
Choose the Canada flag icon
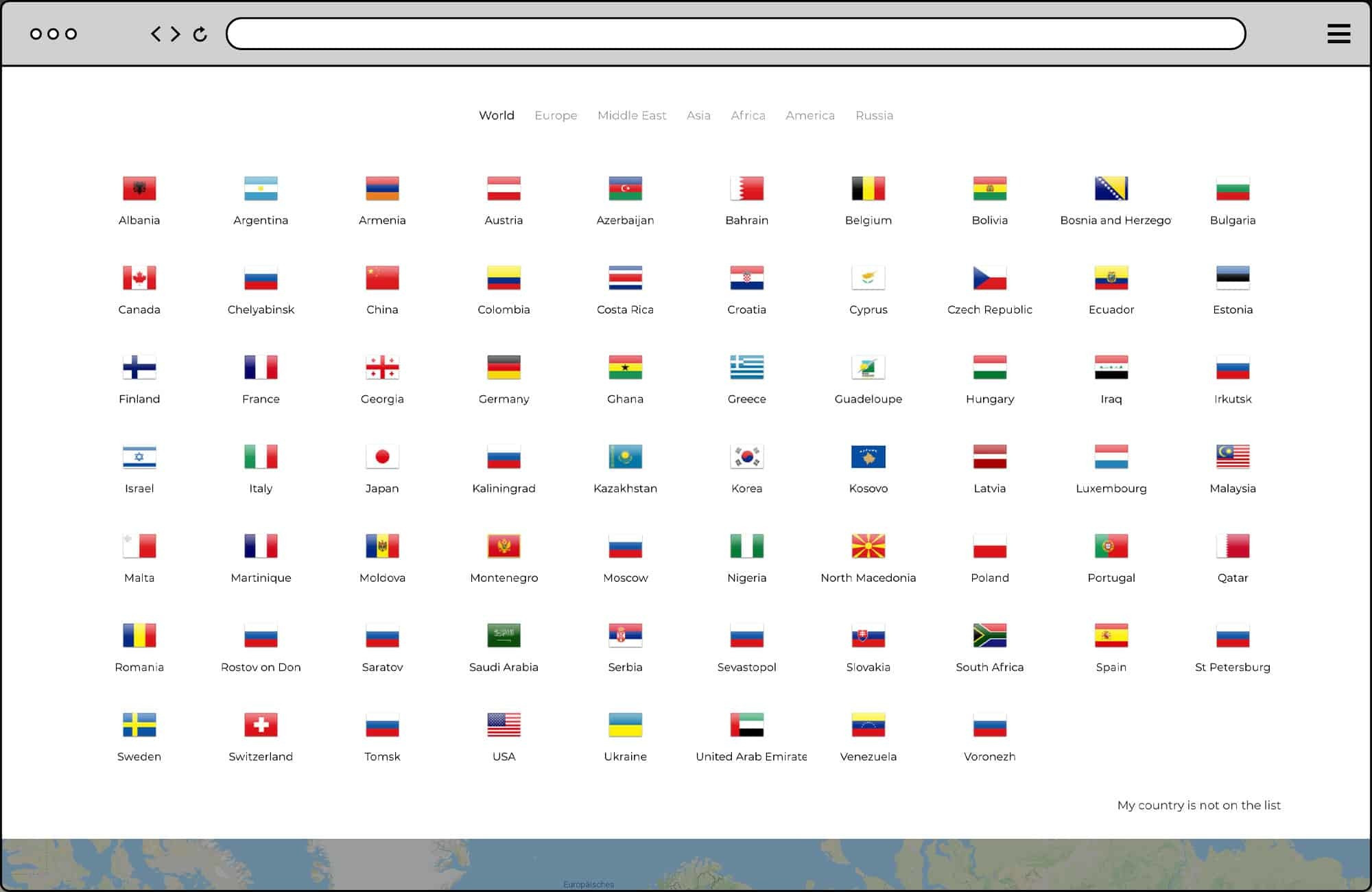pos(139,278)
